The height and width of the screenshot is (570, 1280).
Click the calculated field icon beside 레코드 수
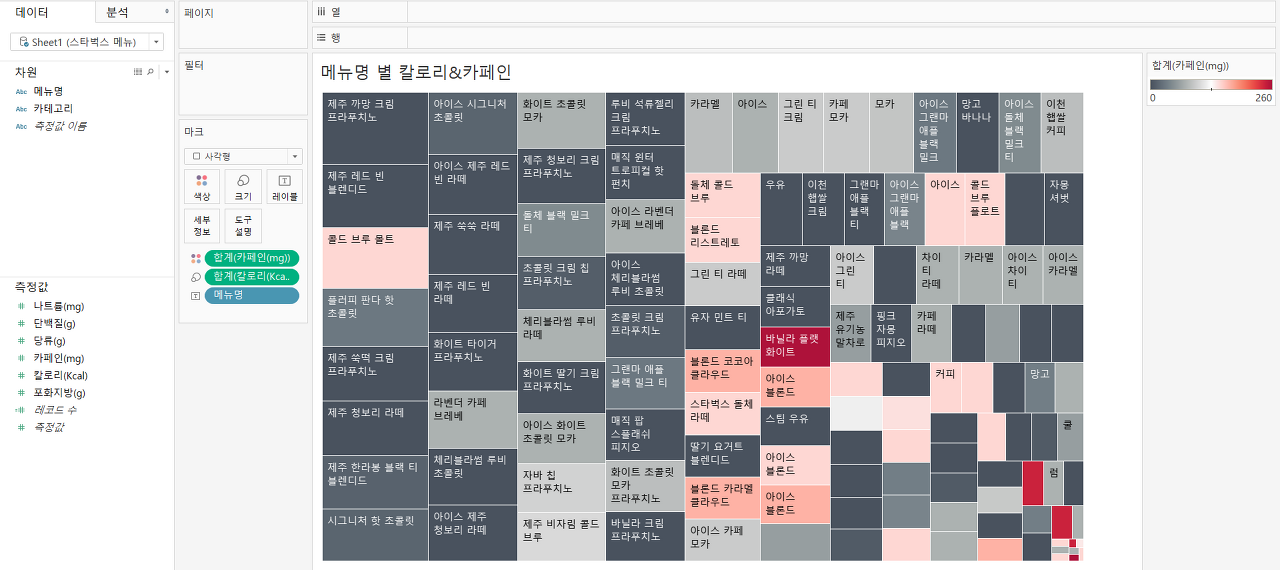[21, 409]
